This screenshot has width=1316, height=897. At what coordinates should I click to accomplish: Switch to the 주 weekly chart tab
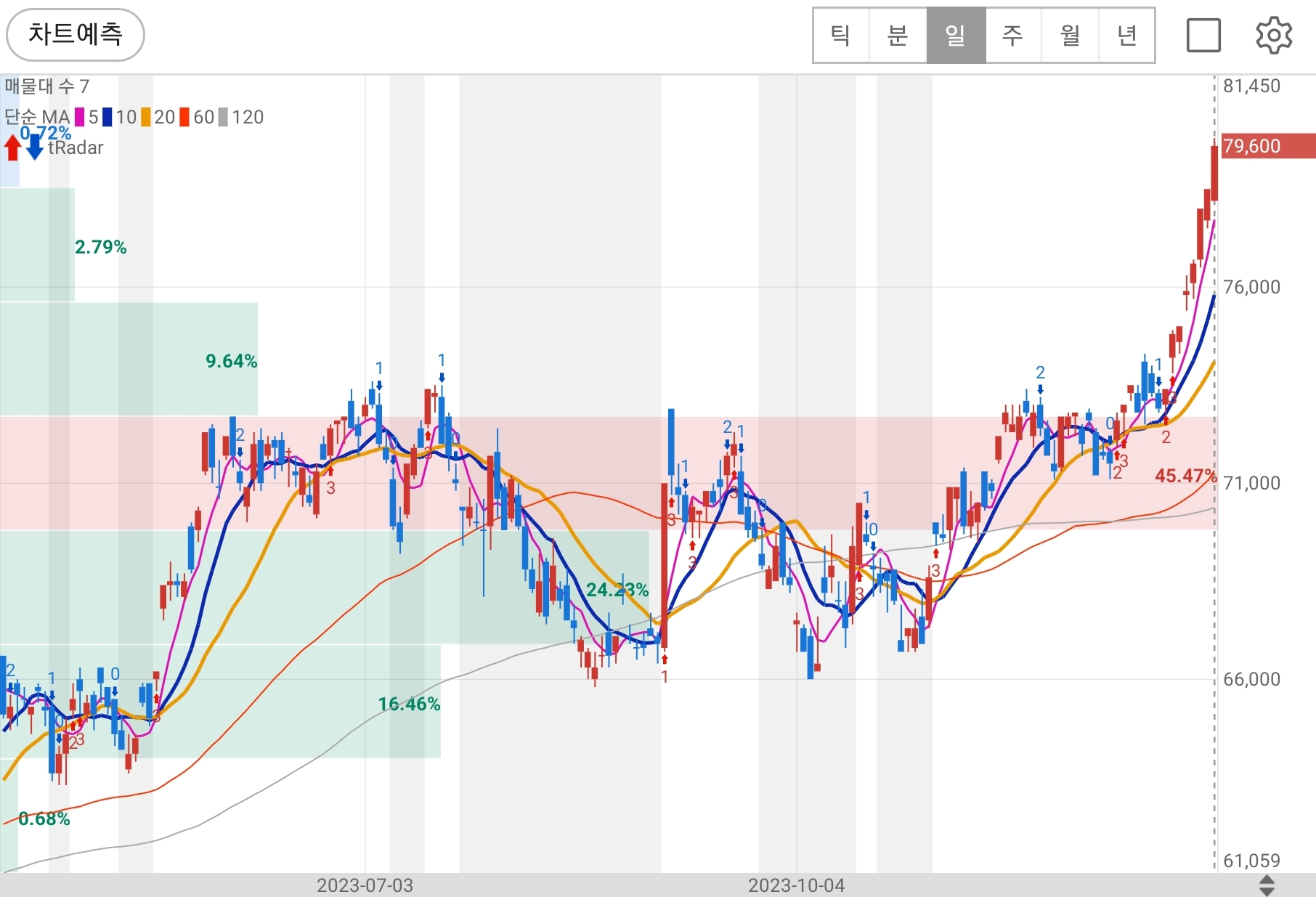tap(1012, 36)
